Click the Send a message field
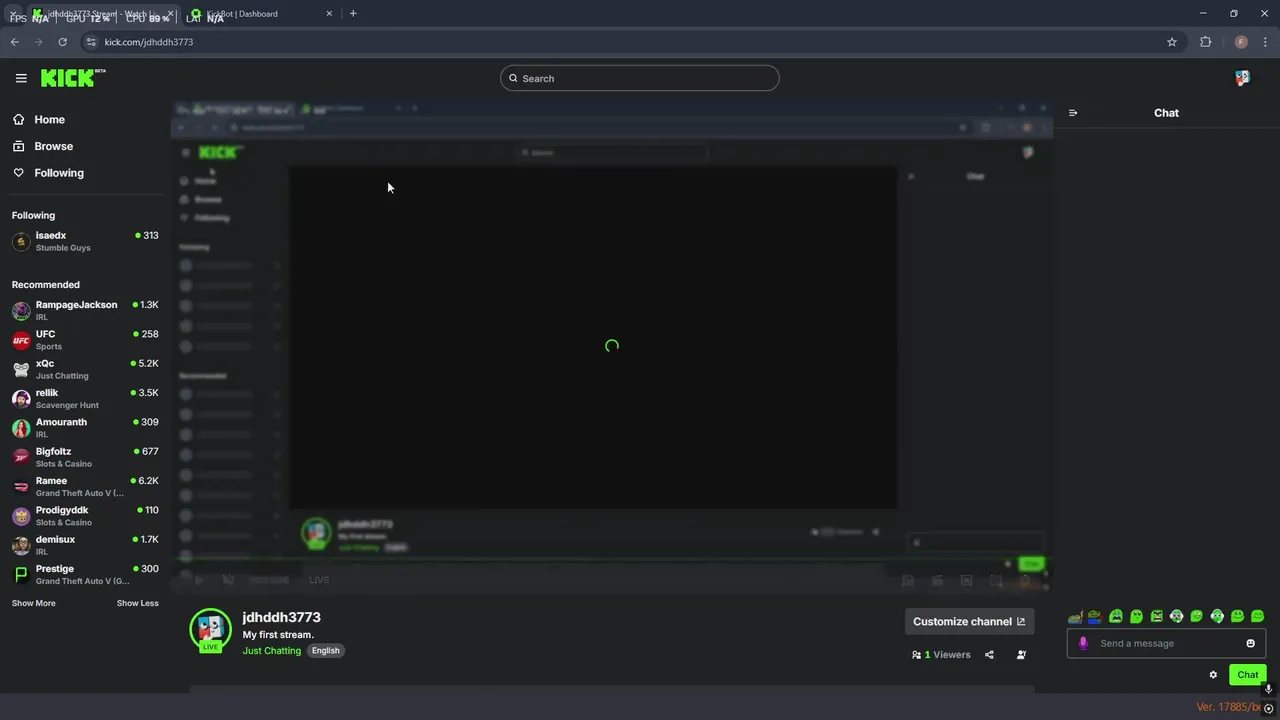This screenshot has width=1280, height=720. pyautogui.click(x=1166, y=643)
